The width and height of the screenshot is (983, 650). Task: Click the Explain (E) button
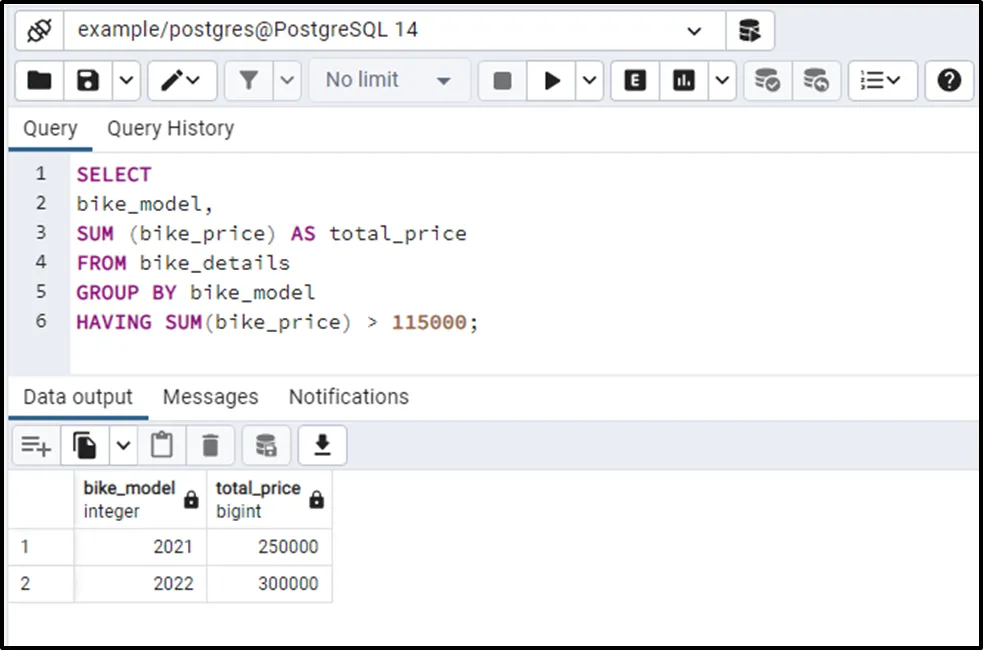(x=635, y=81)
